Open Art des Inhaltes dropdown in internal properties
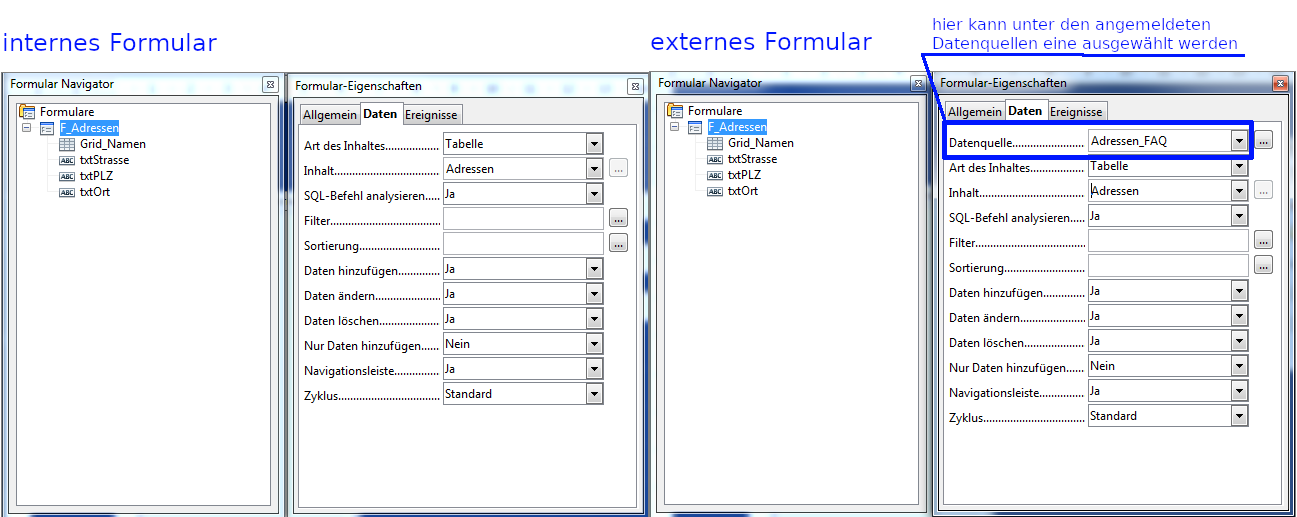Image resolution: width=1297 pixels, height=517 pixels. click(x=594, y=144)
